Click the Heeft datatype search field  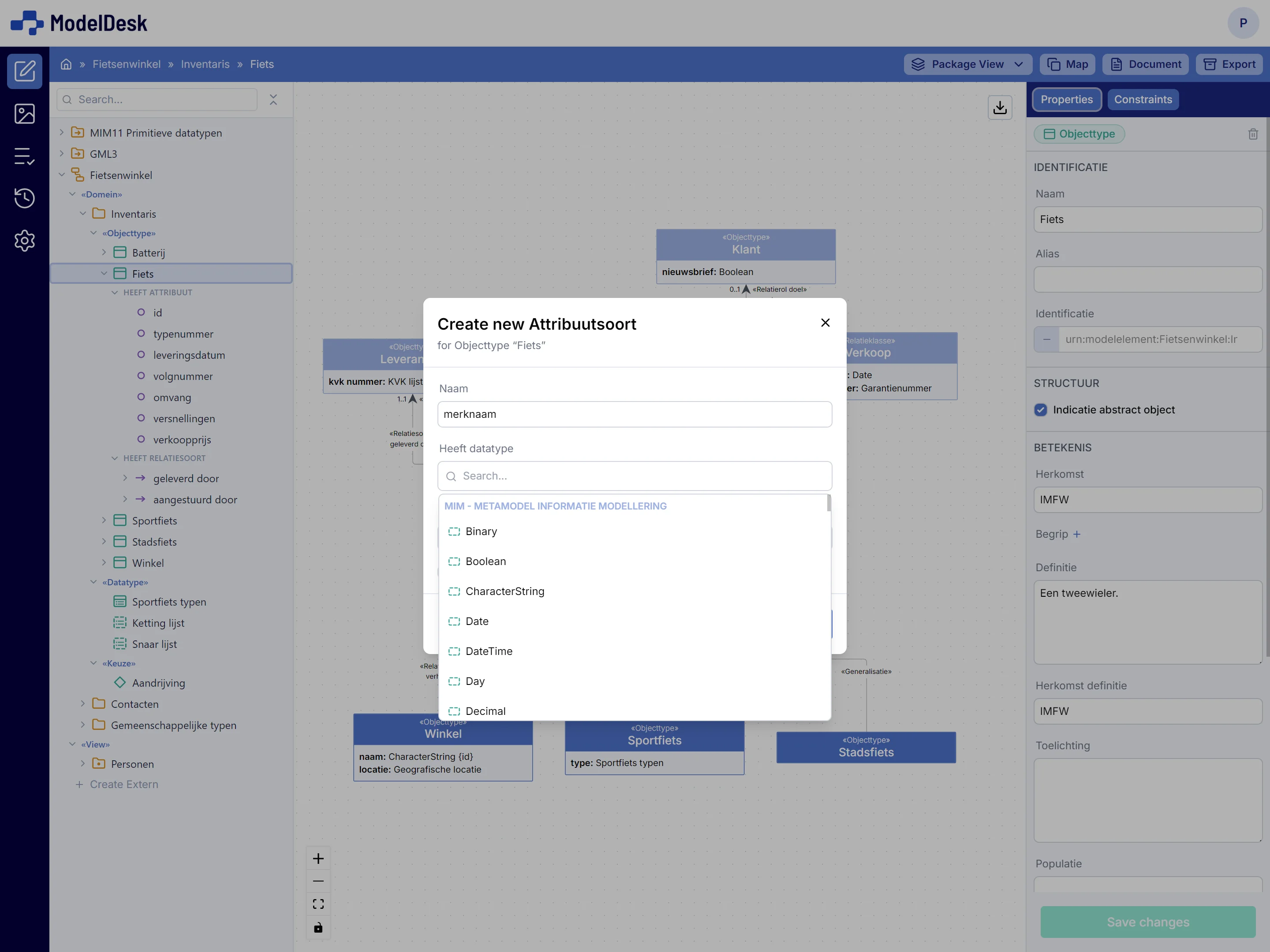click(634, 476)
